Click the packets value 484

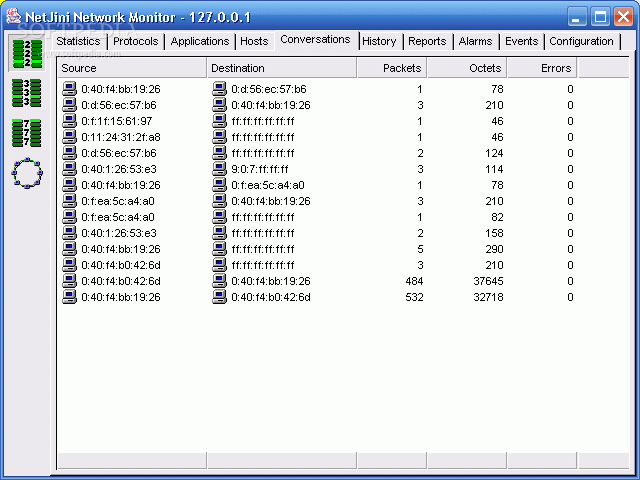coord(414,281)
